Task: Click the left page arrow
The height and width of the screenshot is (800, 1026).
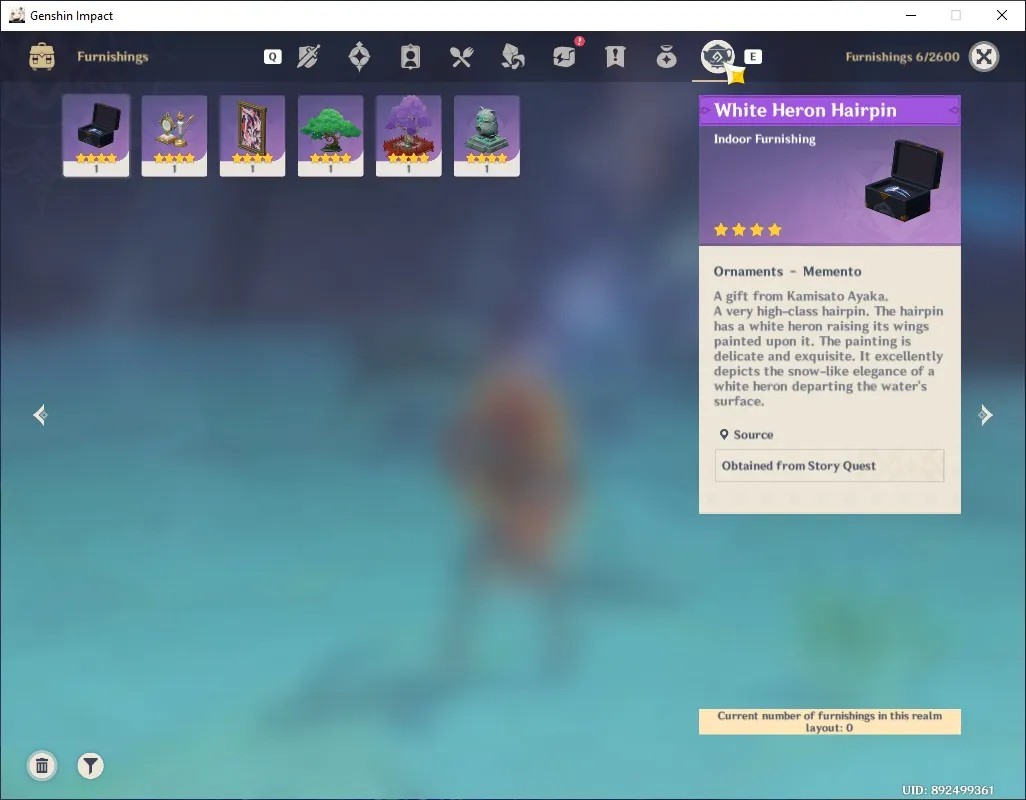Action: (40, 415)
